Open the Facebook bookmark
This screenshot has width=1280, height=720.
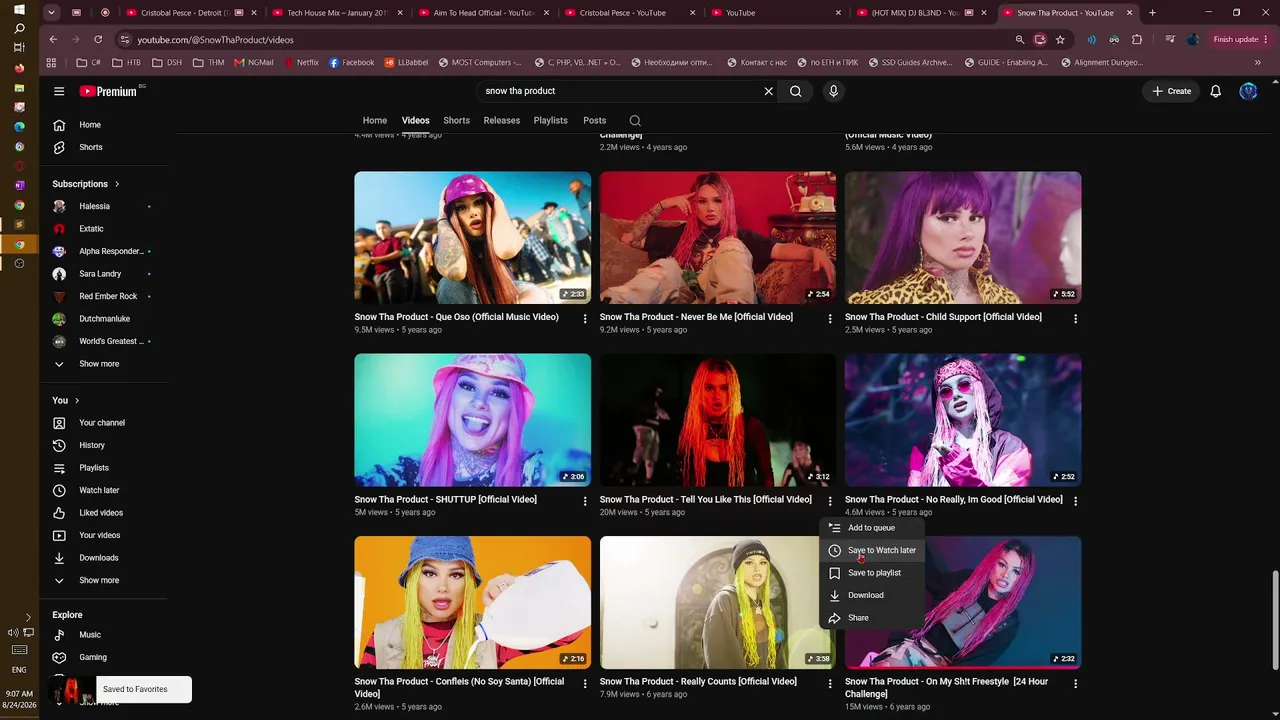coord(351,62)
